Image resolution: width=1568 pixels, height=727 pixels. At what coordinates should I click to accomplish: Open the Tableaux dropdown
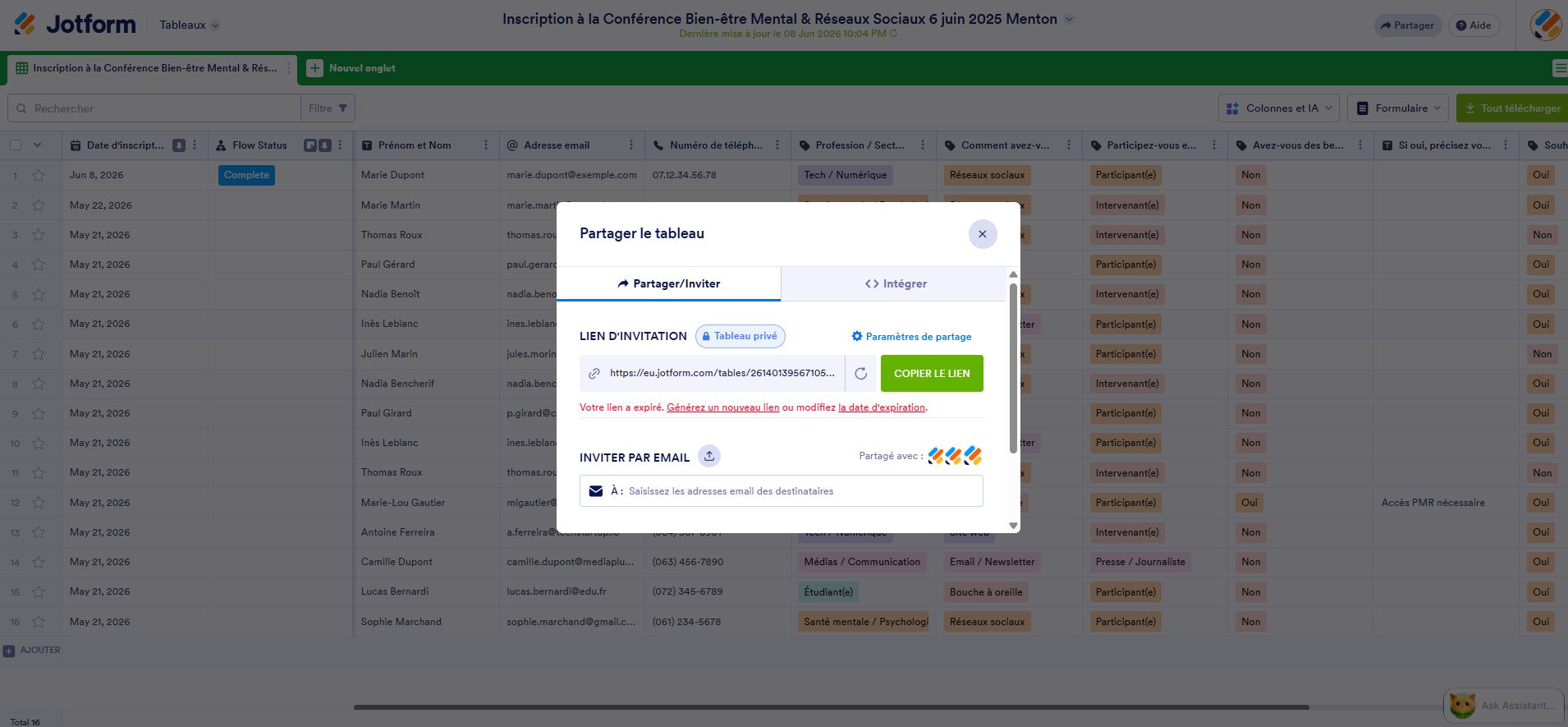click(190, 25)
